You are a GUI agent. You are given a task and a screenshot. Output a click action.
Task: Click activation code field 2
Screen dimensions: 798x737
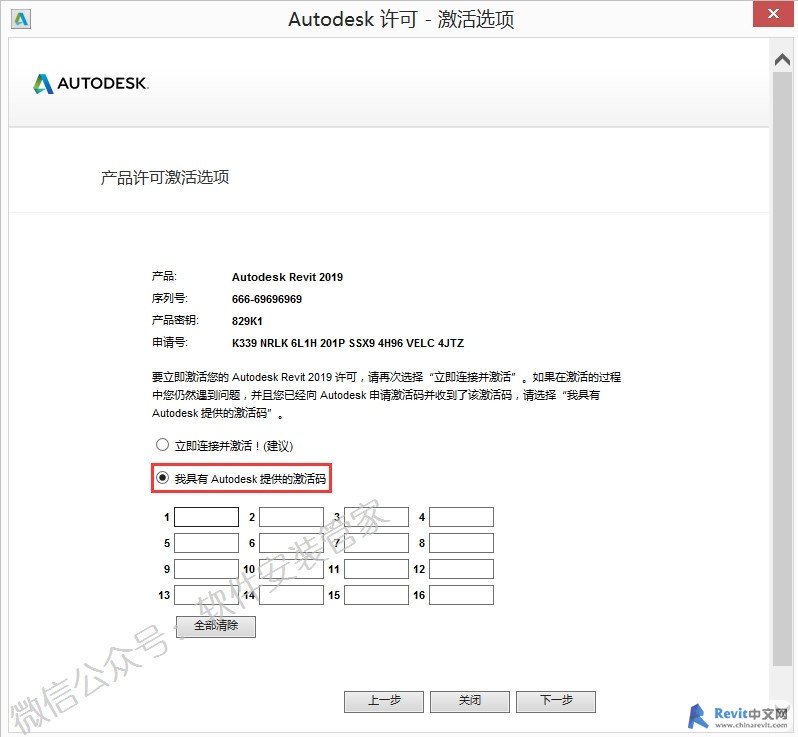291,517
